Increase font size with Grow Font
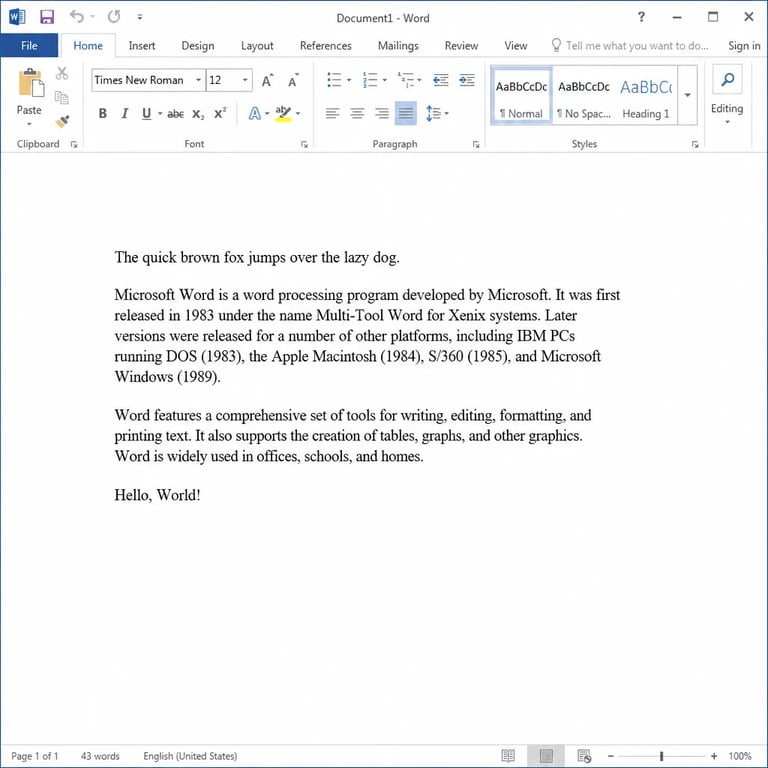The image size is (768, 768). click(267, 80)
